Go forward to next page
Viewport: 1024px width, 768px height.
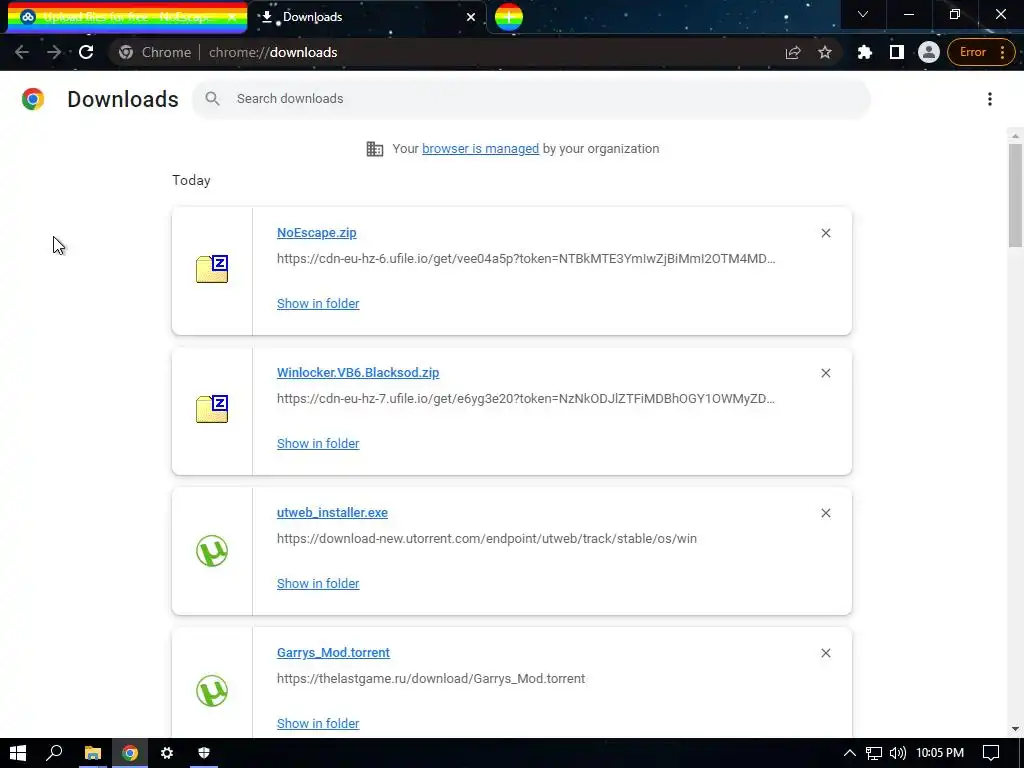(x=54, y=52)
